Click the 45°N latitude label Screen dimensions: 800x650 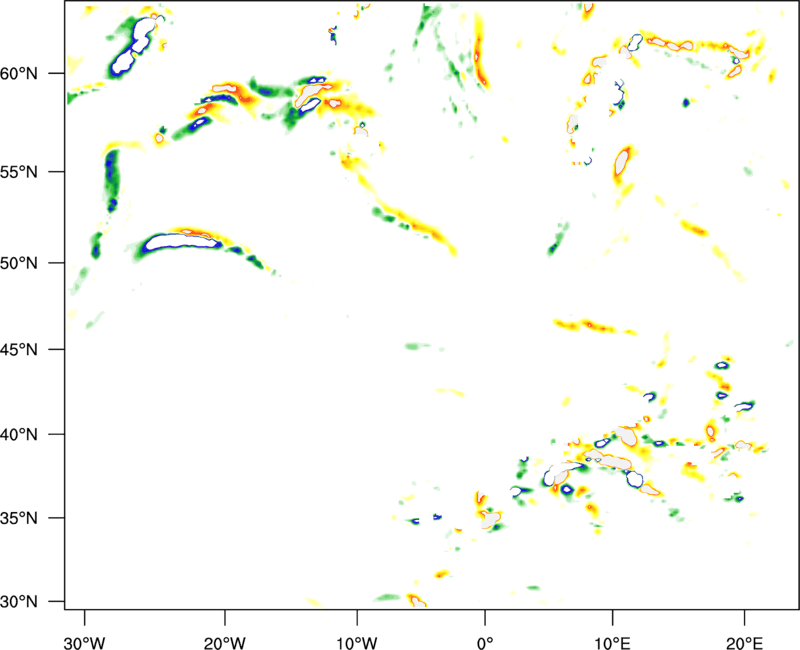[19, 349]
